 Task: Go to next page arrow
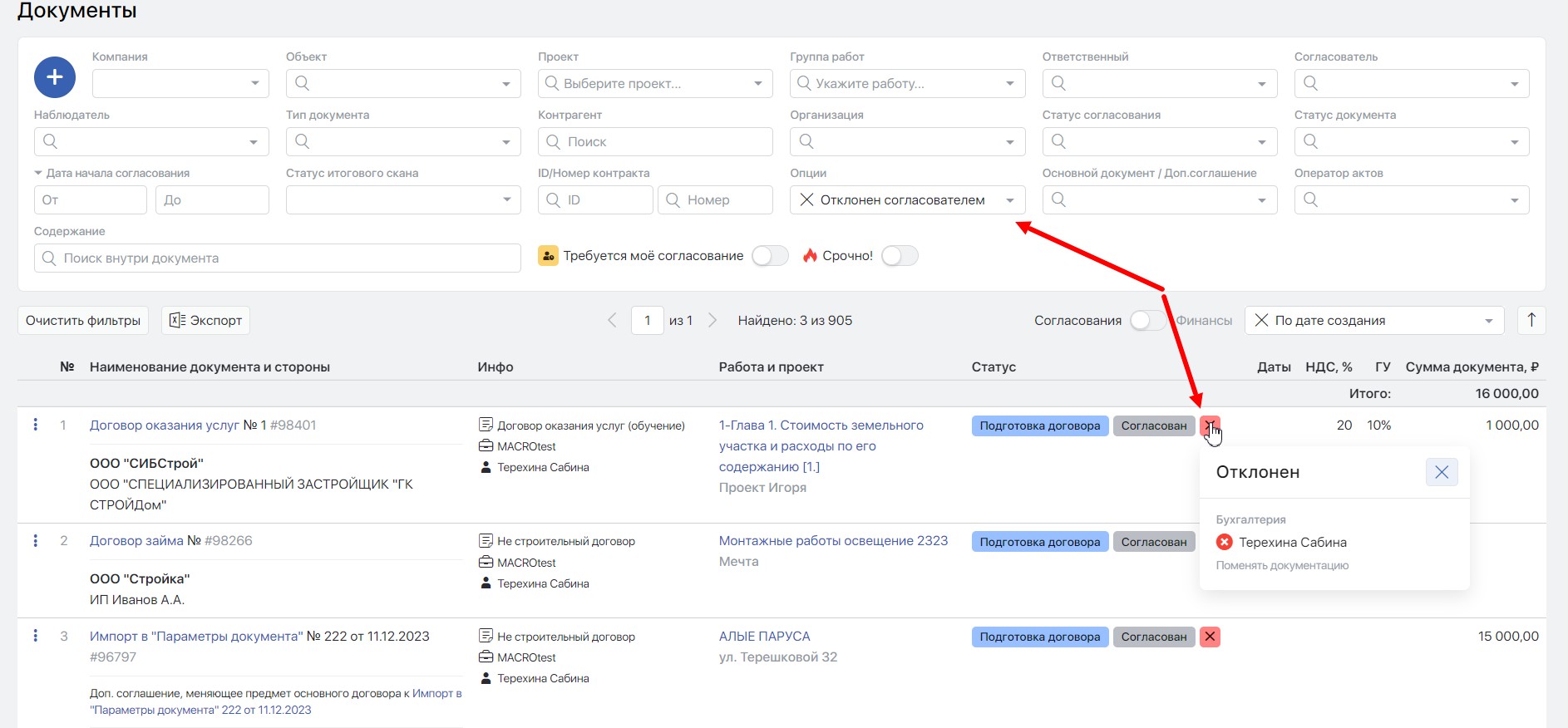pyautogui.click(x=712, y=320)
